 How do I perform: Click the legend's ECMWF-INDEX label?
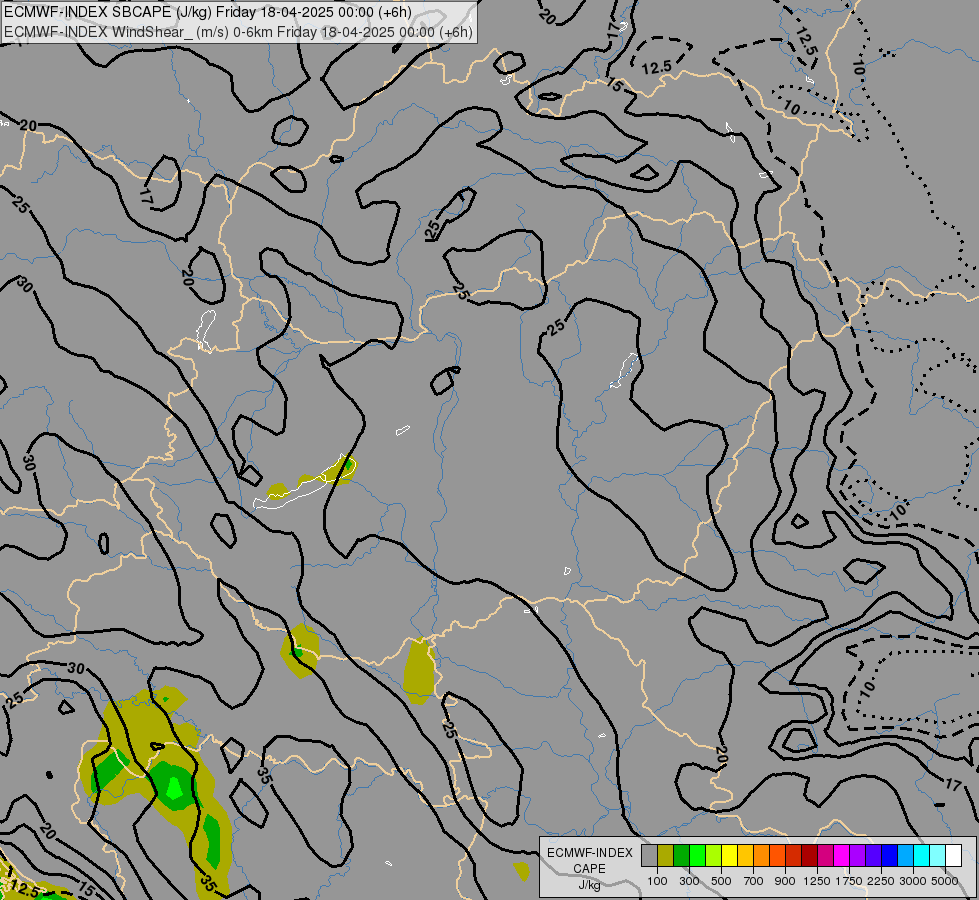(x=589, y=853)
